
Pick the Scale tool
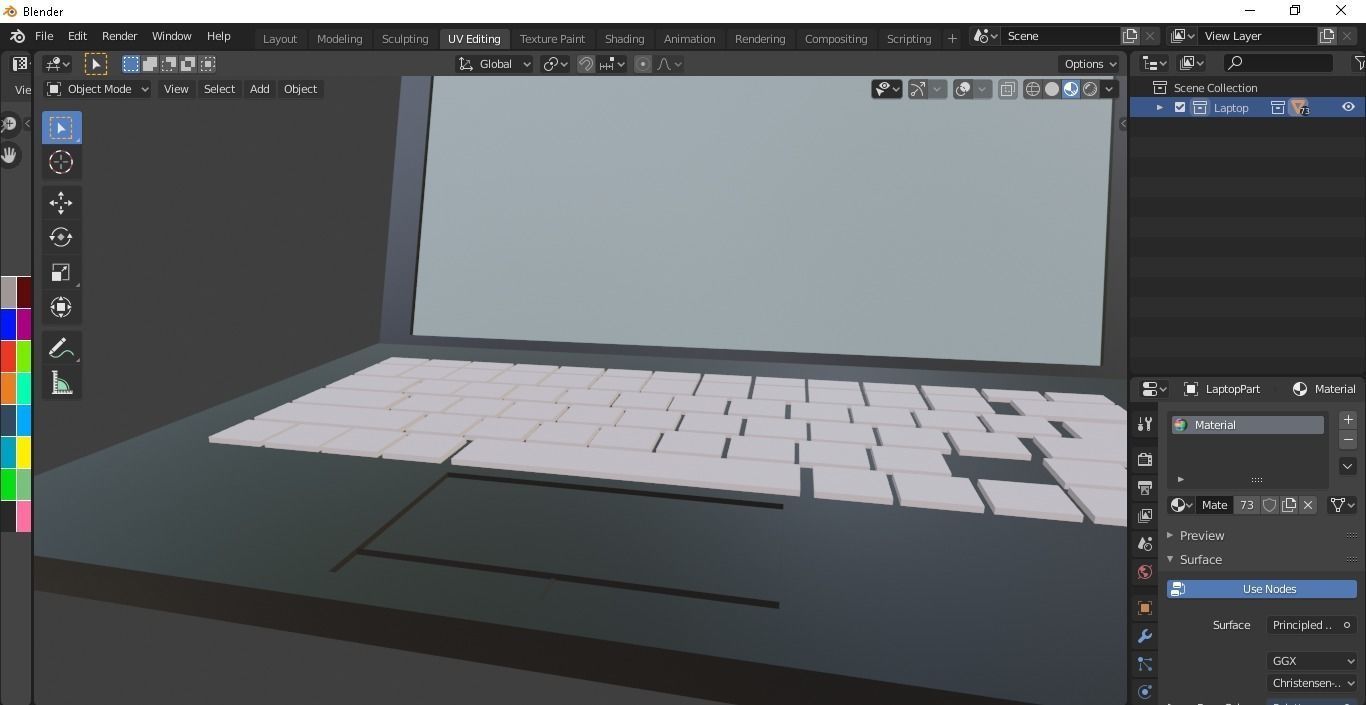(61, 273)
